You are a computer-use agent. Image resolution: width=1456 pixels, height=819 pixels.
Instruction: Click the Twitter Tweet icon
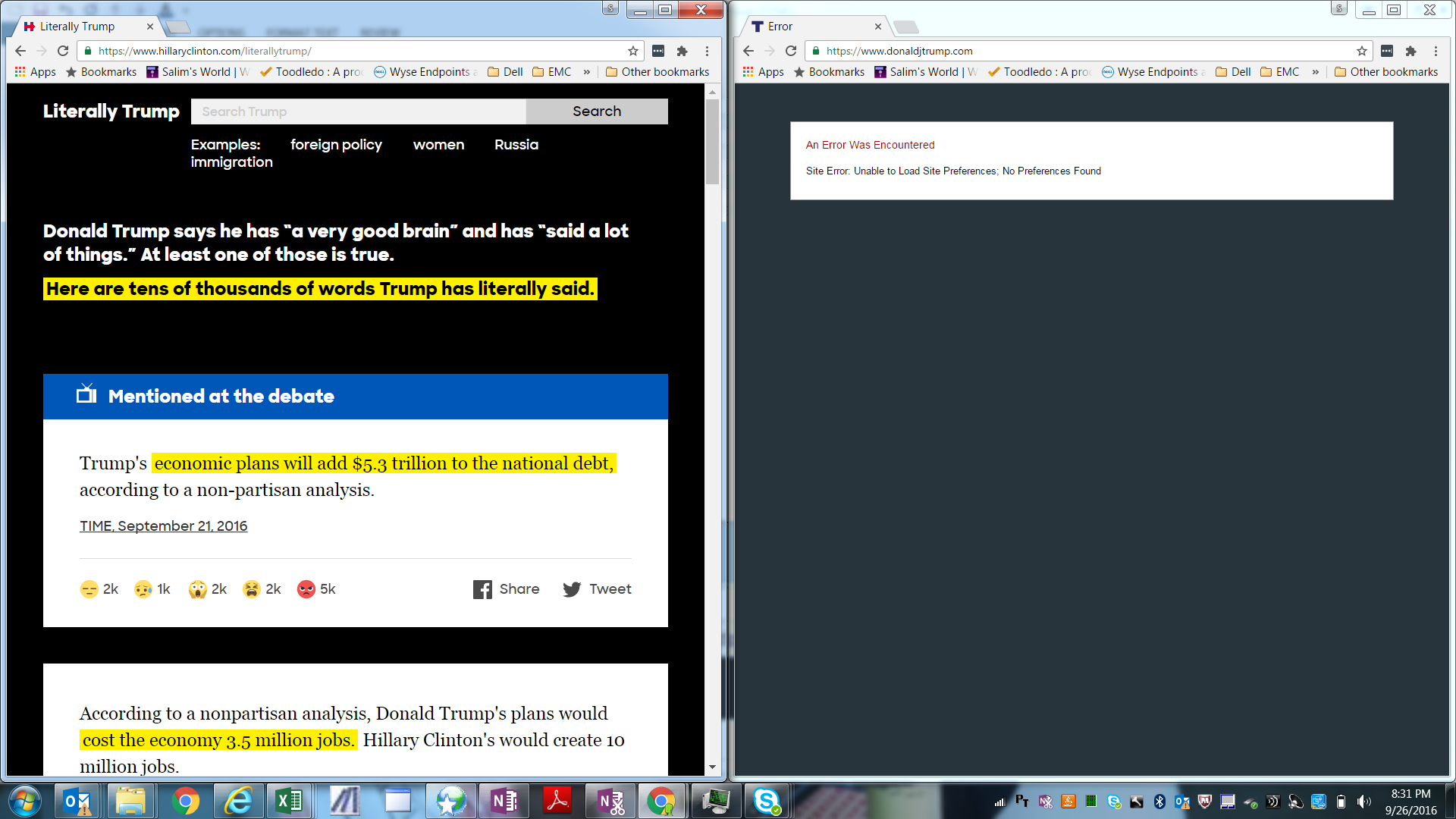572,589
